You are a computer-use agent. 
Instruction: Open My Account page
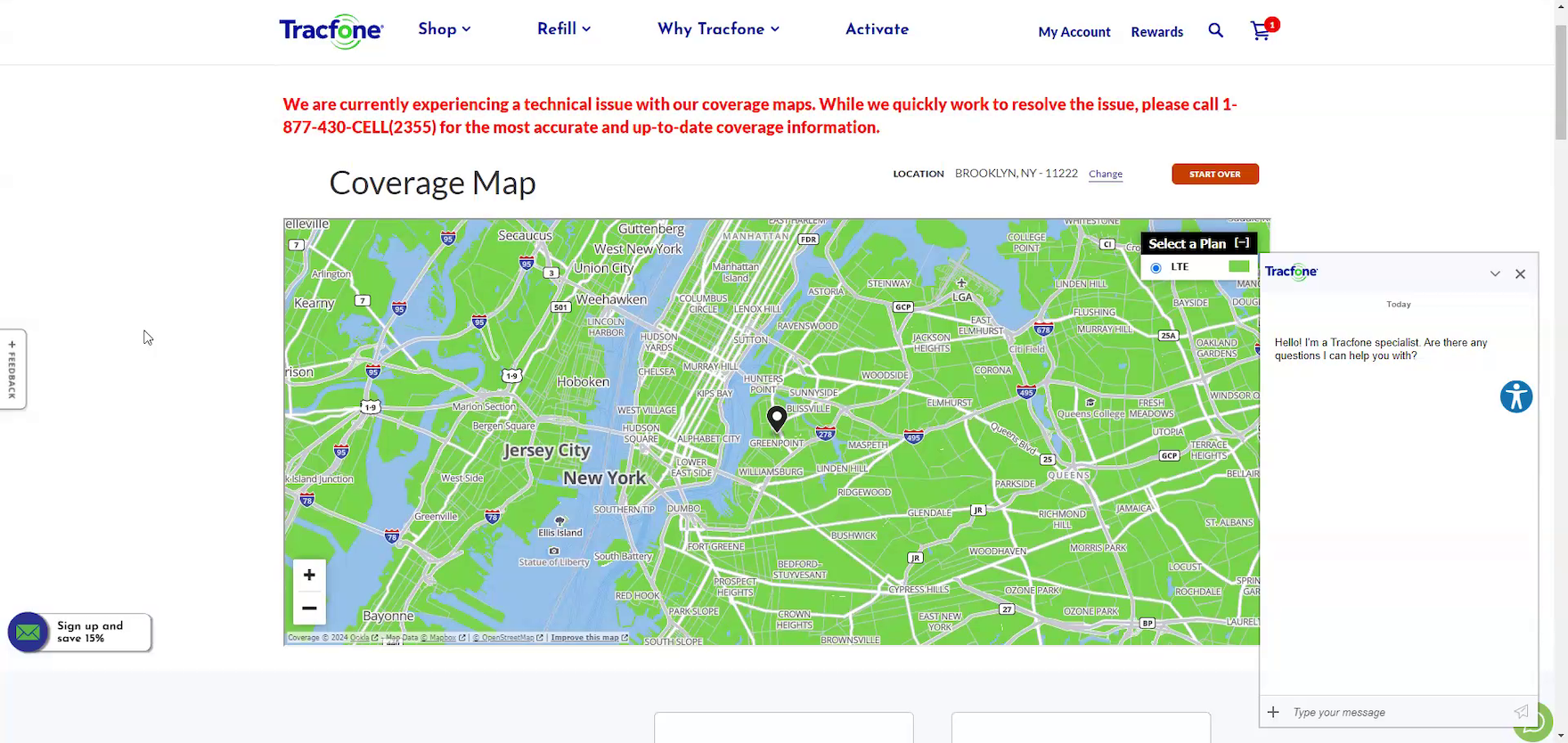coord(1074,32)
